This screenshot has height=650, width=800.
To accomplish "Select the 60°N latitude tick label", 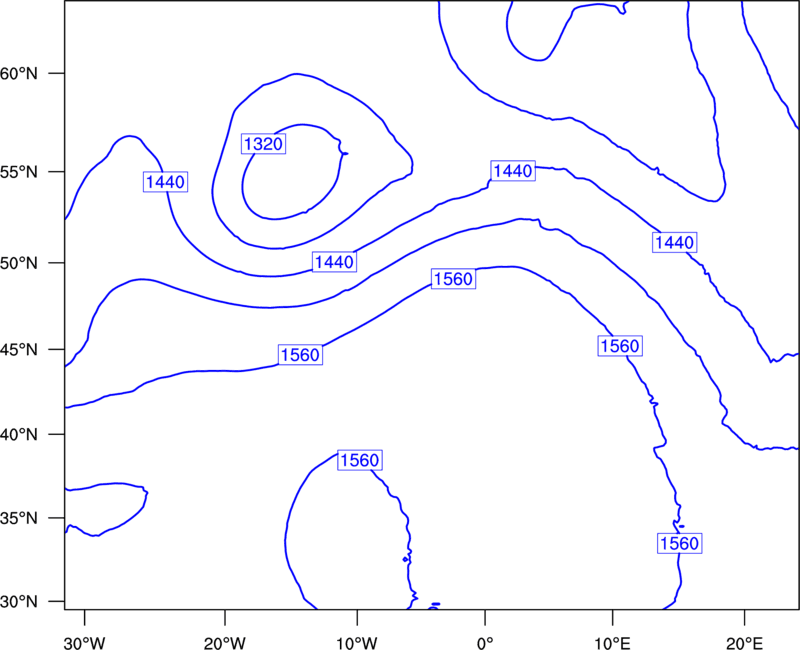I will (x=19, y=73).
